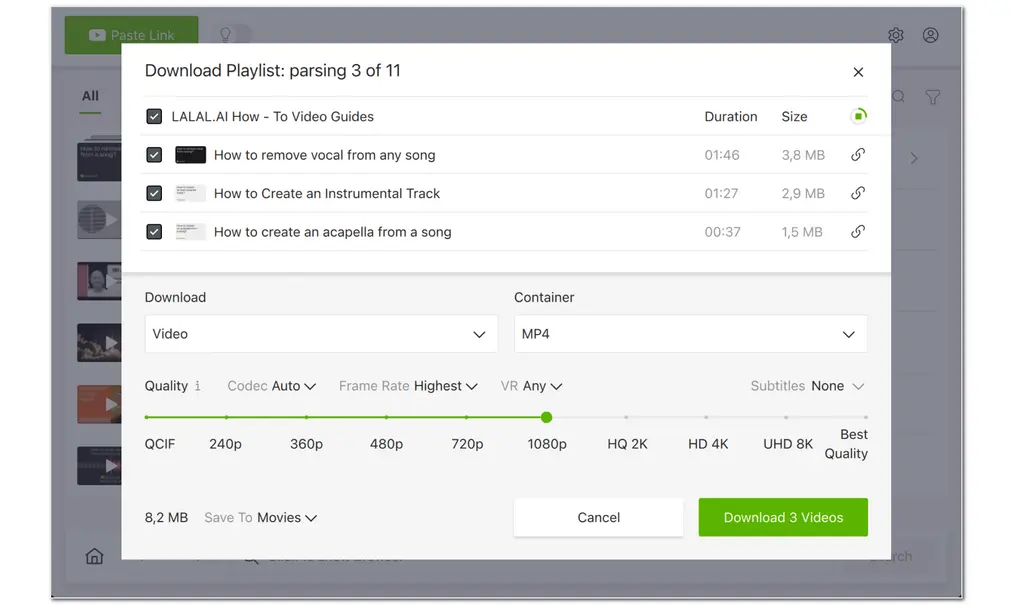Open settings gear in top bar

click(x=895, y=35)
